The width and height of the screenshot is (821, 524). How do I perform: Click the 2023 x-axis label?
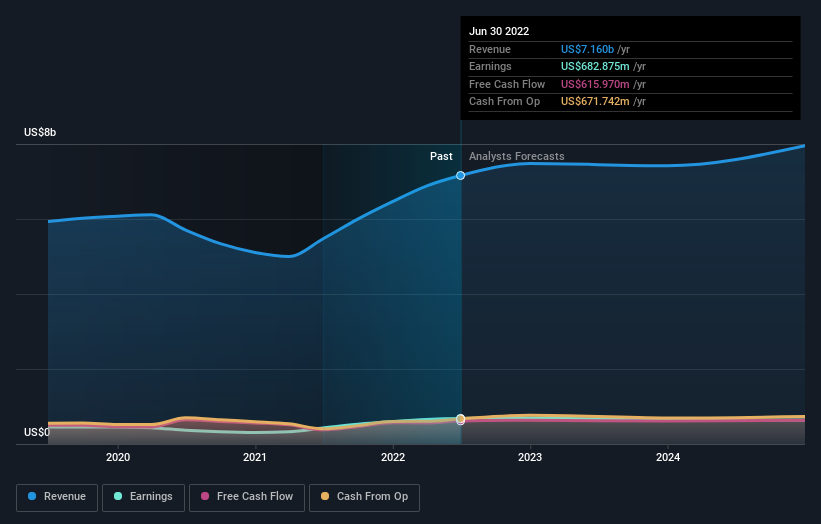(x=530, y=457)
